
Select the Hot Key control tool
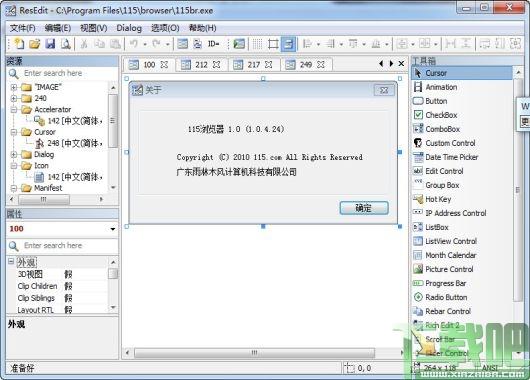pyautogui.click(x=432, y=199)
